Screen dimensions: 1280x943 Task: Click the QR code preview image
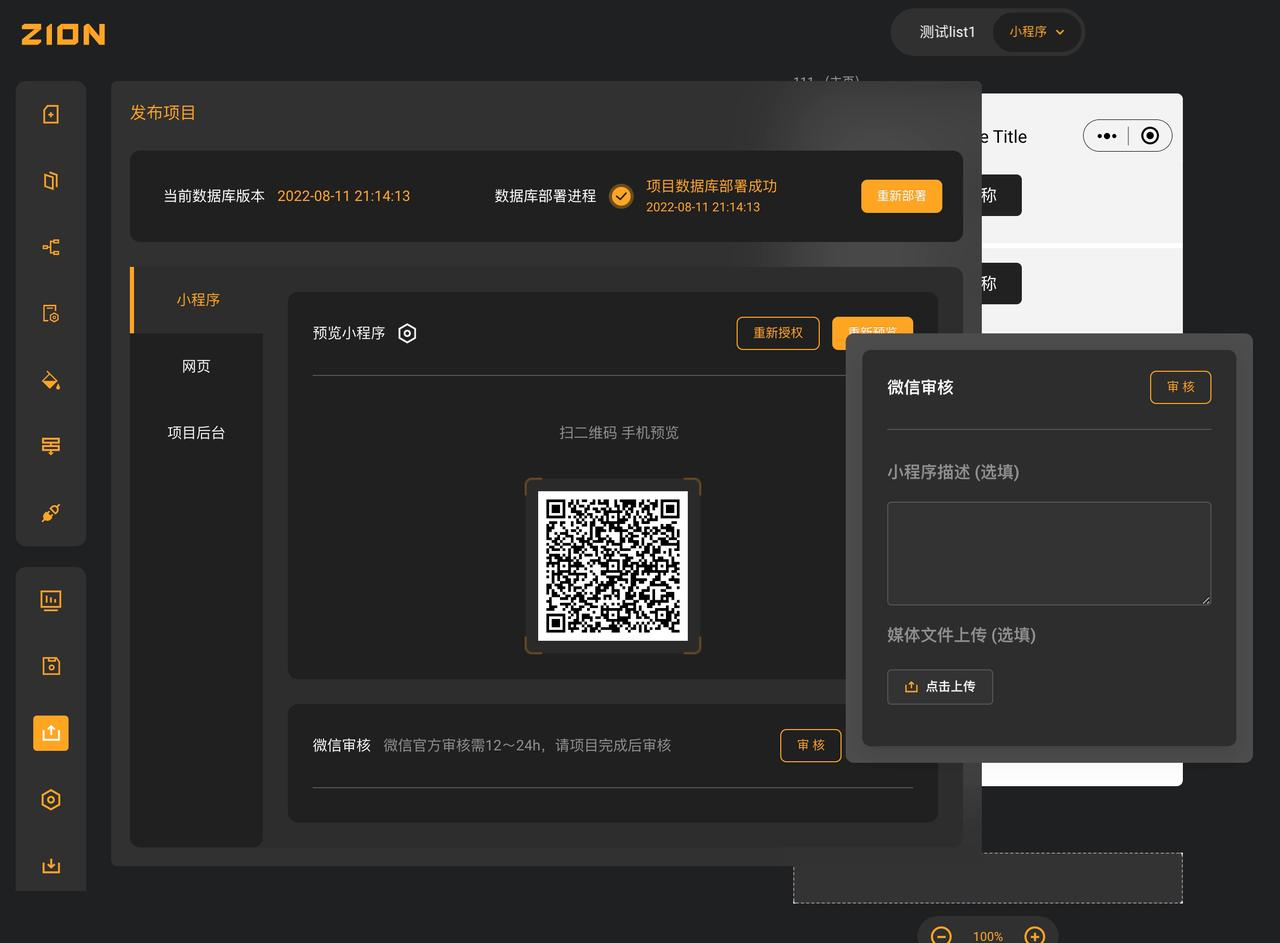click(613, 566)
